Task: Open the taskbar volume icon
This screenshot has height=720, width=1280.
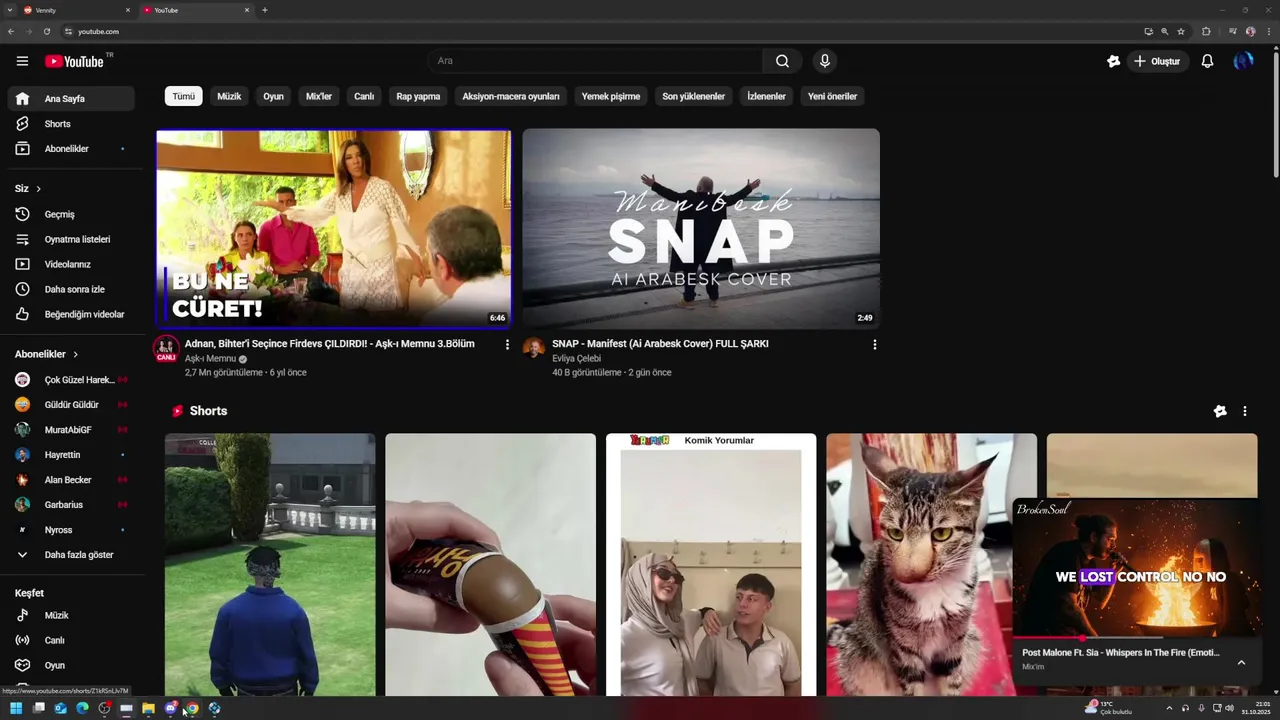Action: [x=1230, y=708]
